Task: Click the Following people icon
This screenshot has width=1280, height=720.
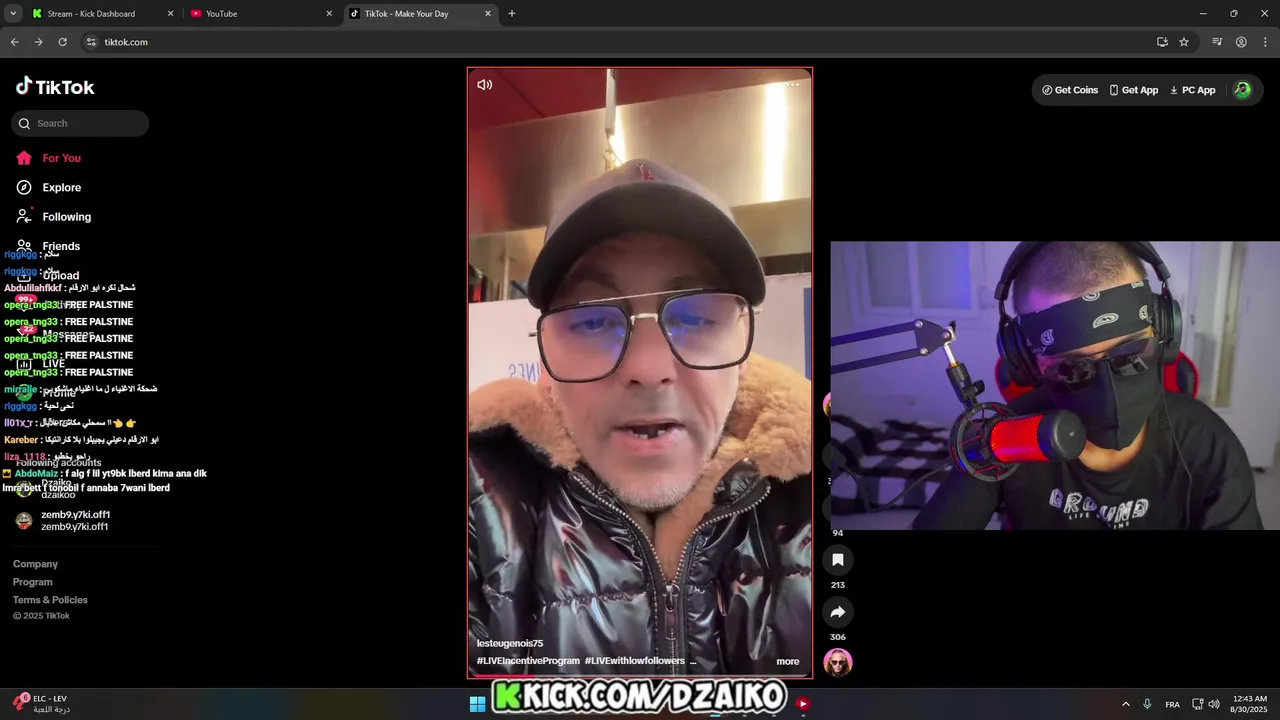Action: [24, 217]
